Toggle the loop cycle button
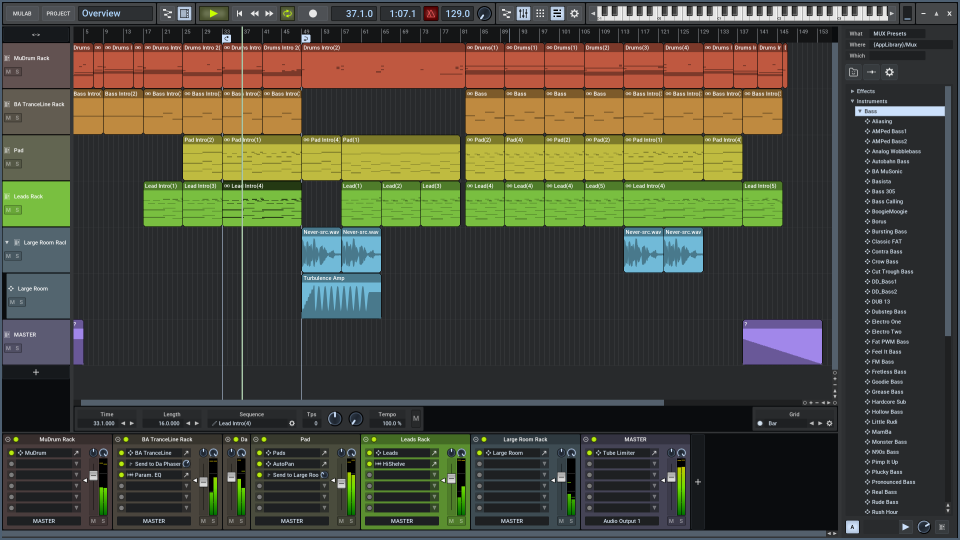The width and height of the screenshot is (960, 540). [x=288, y=14]
